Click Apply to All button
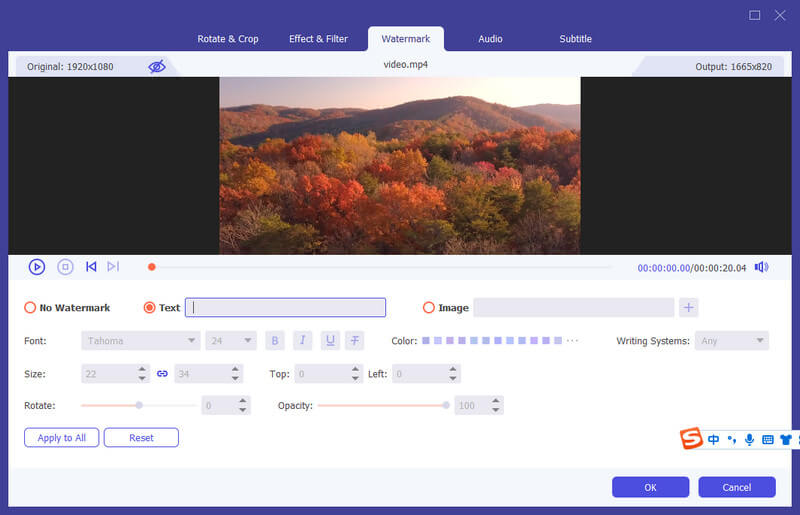The width and height of the screenshot is (800, 515). [62, 437]
